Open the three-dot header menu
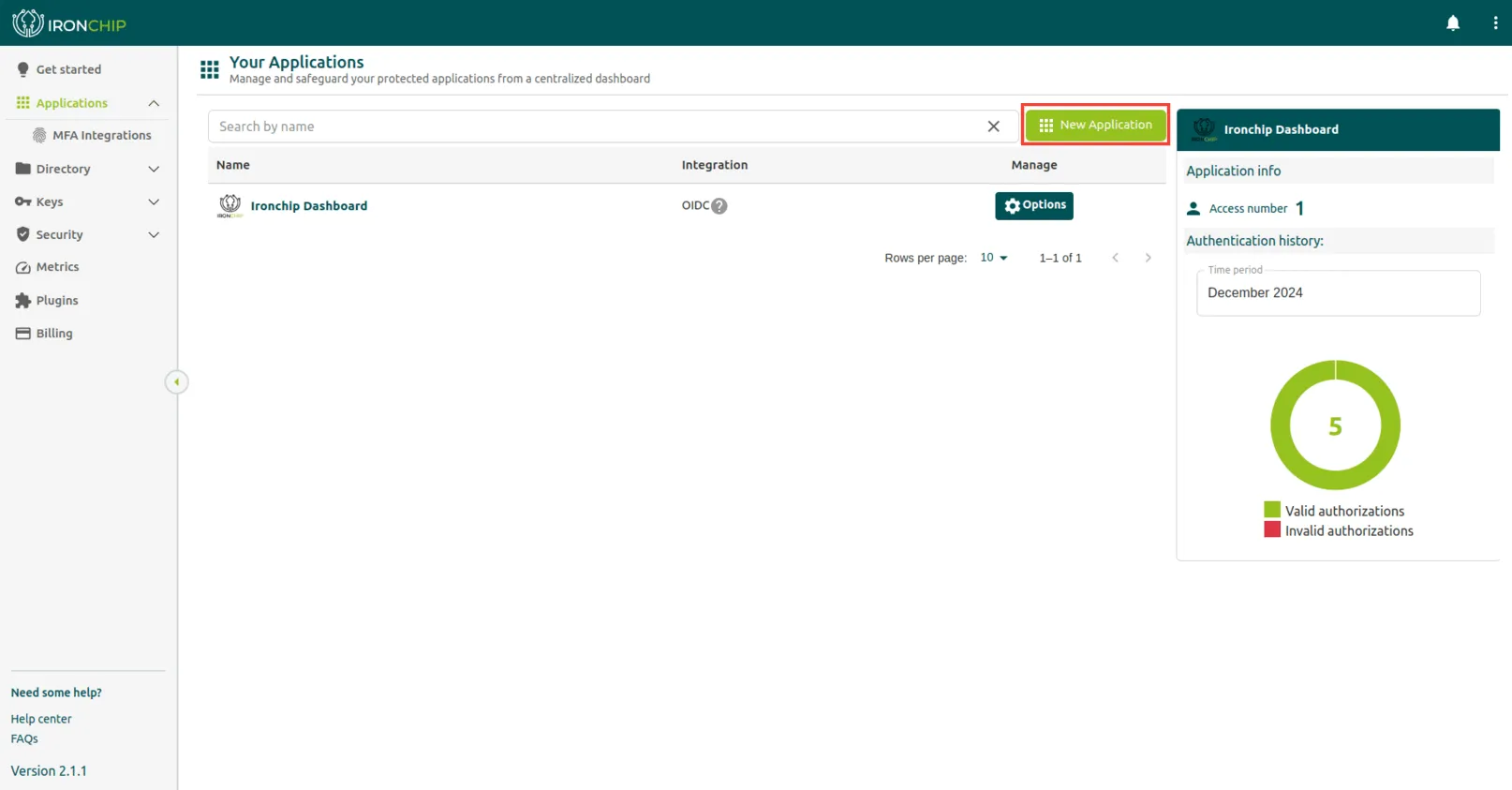The width and height of the screenshot is (1512, 790). point(1495,23)
